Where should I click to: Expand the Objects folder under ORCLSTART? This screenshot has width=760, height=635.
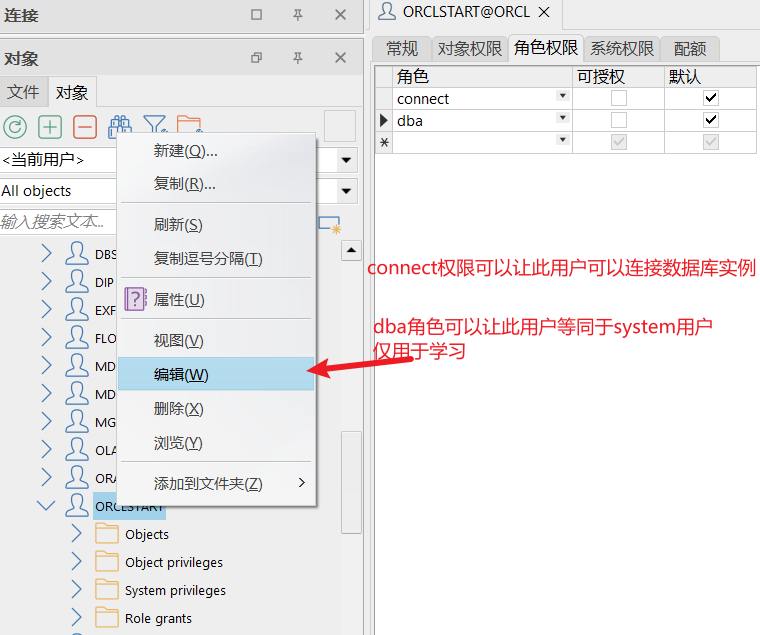click(77, 534)
